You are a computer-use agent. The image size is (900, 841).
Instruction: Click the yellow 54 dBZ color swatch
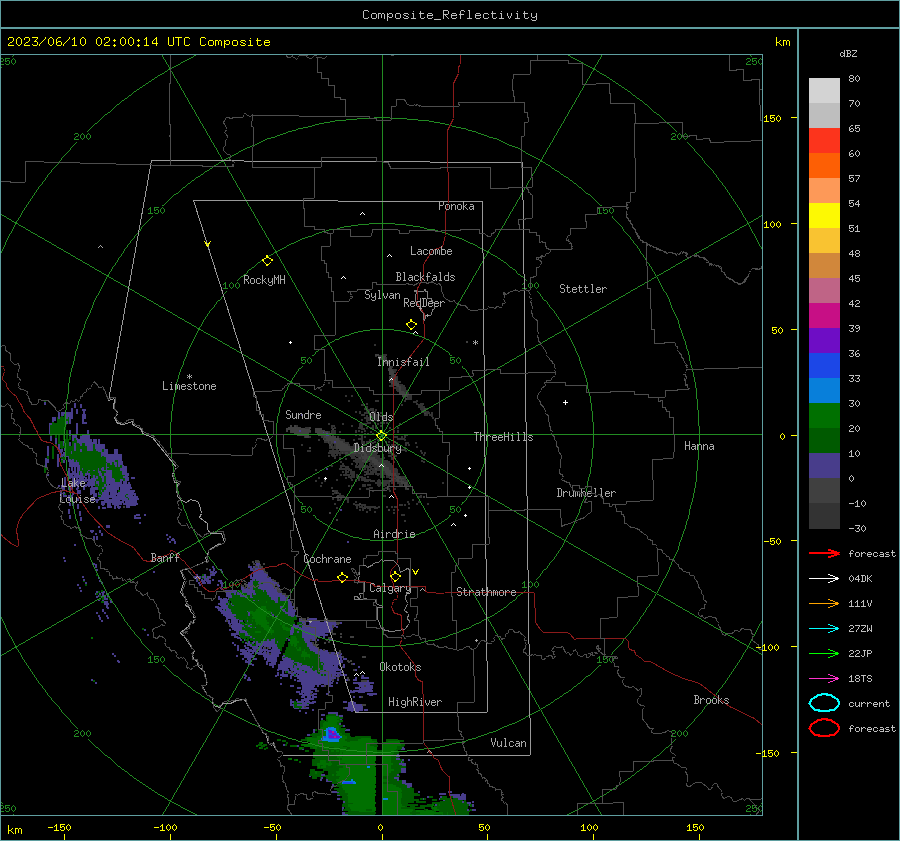pyautogui.click(x=824, y=216)
